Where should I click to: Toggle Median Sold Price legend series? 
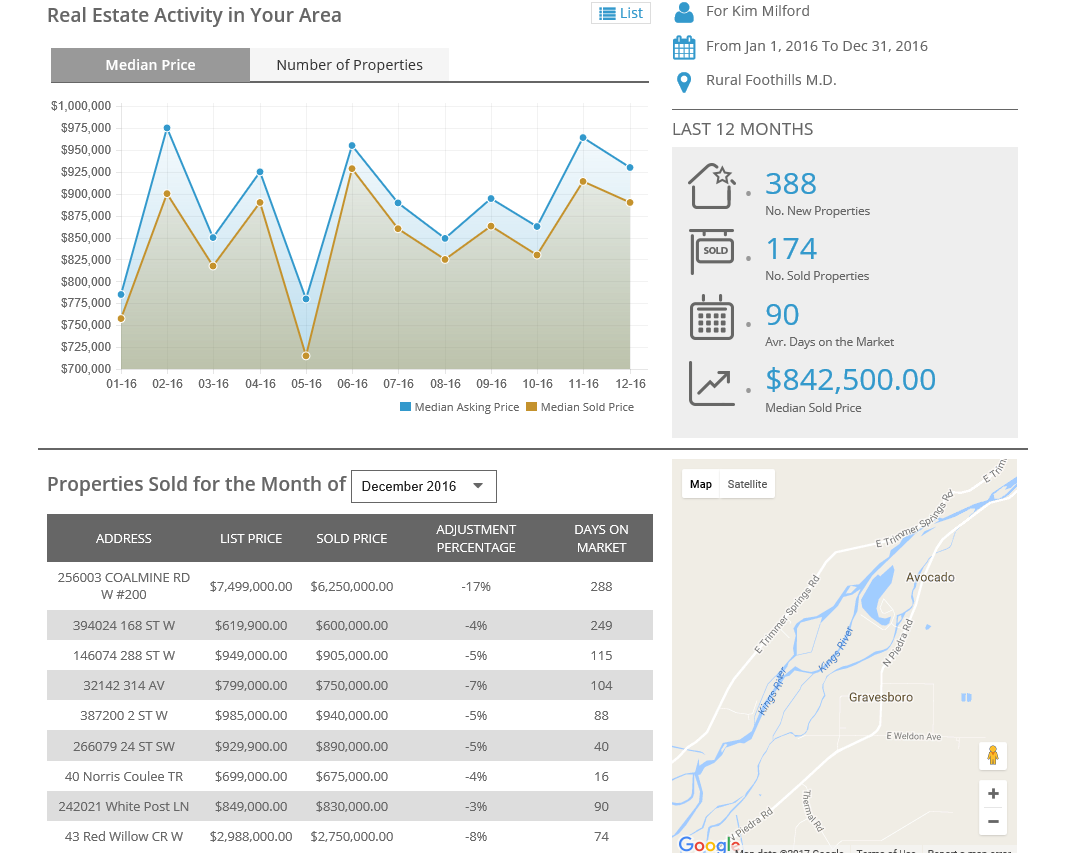[x=580, y=407]
